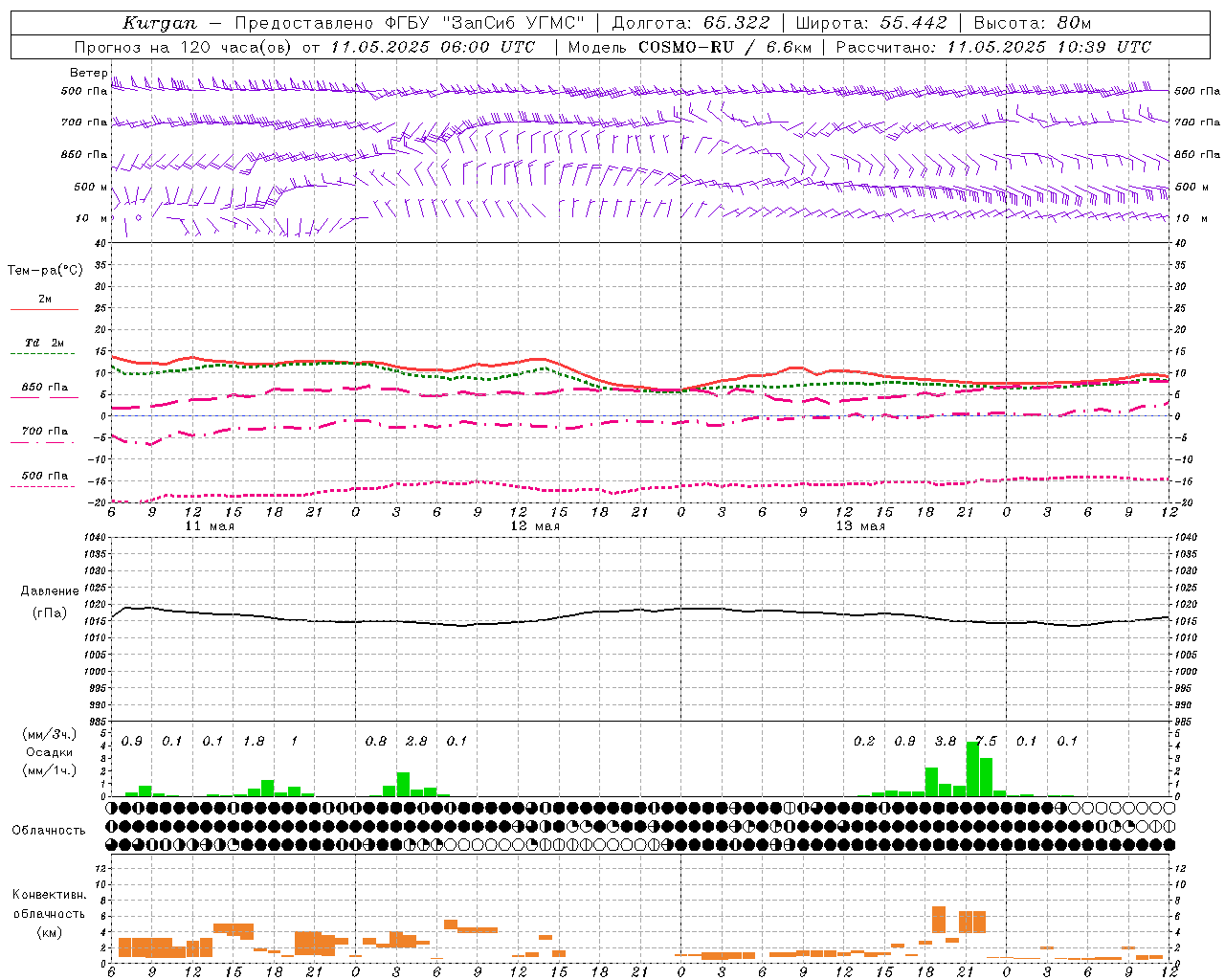
Task: Click the "12 мая" date label
Action: click(x=535, y=526)
